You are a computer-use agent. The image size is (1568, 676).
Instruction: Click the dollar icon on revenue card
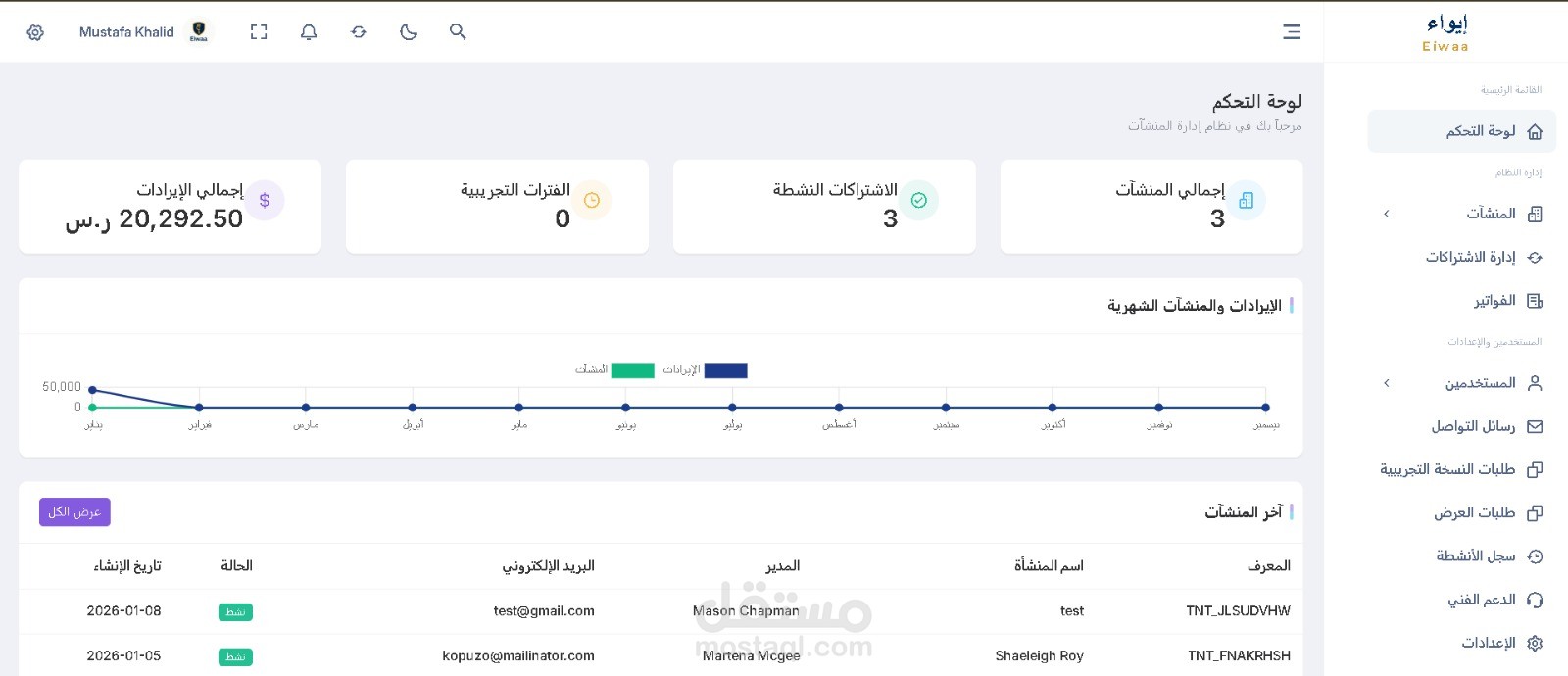(x=265, y=200)
